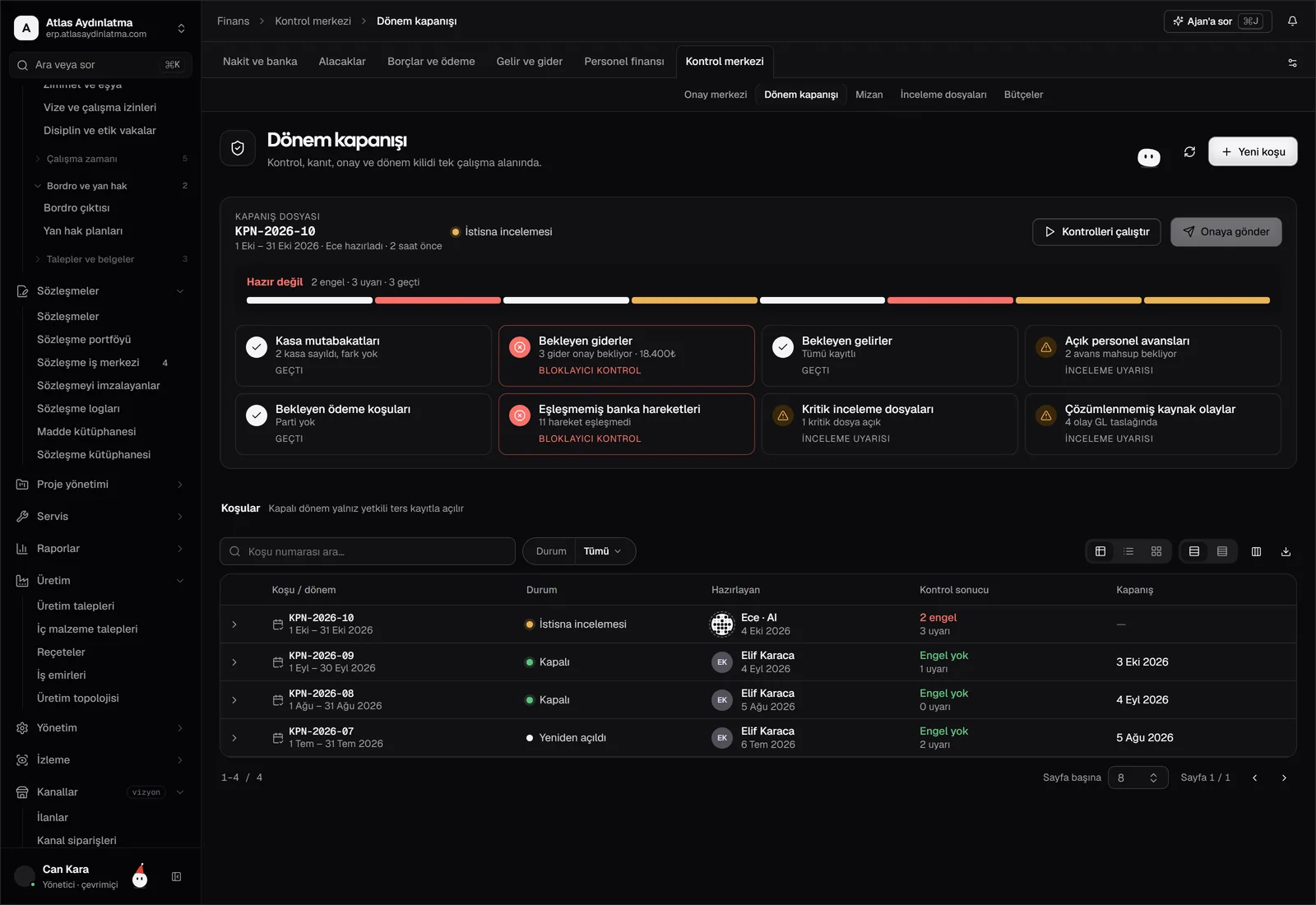The width and height of the screenshot is (1316, 905).
Task: Open the Atlas Aydınlatma workspace switcher
Action: tap(100, 28)
